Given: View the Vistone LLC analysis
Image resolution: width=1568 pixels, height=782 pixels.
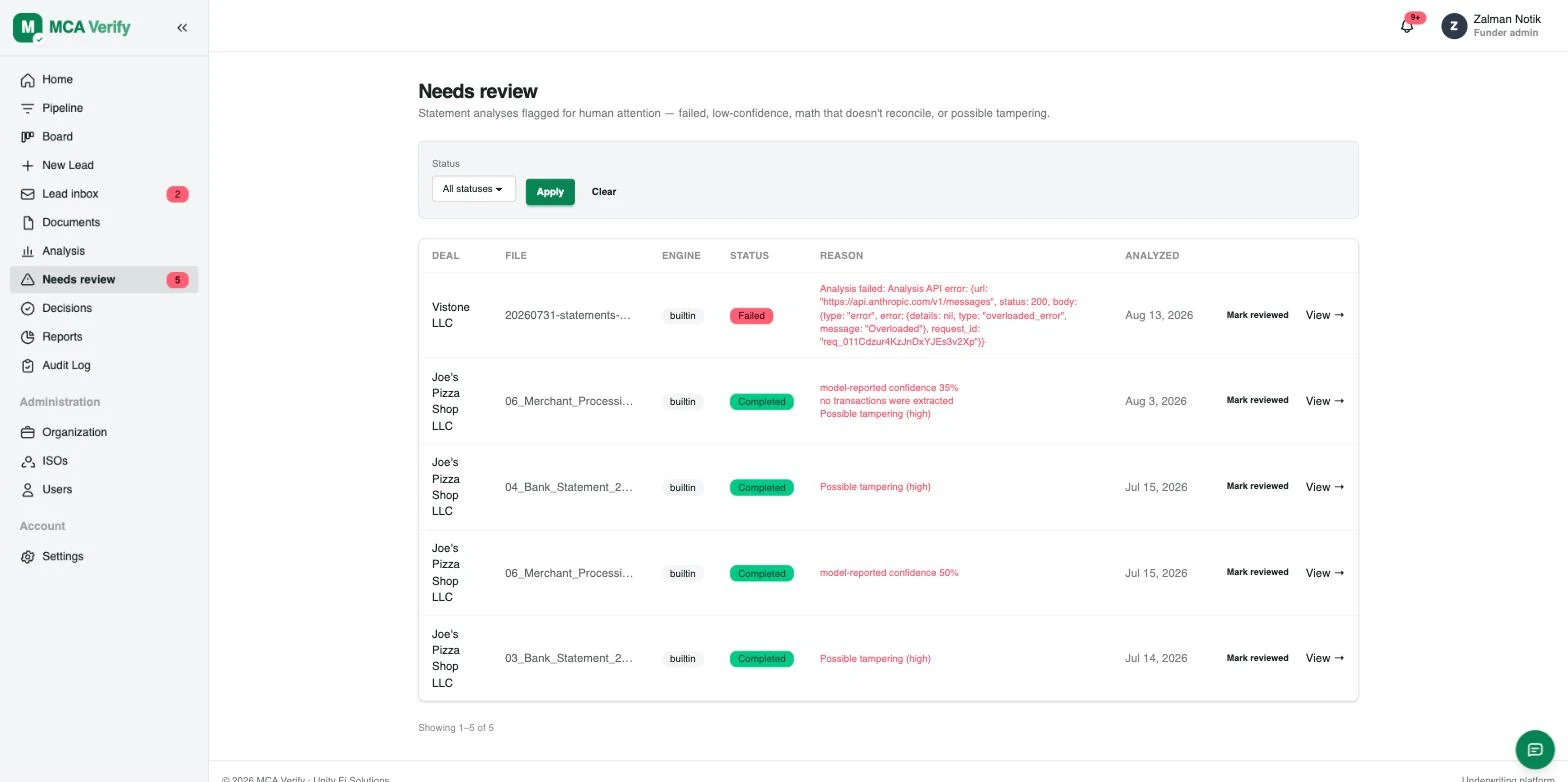Looking at the screenshot, I should click(x=1325, y=315).
